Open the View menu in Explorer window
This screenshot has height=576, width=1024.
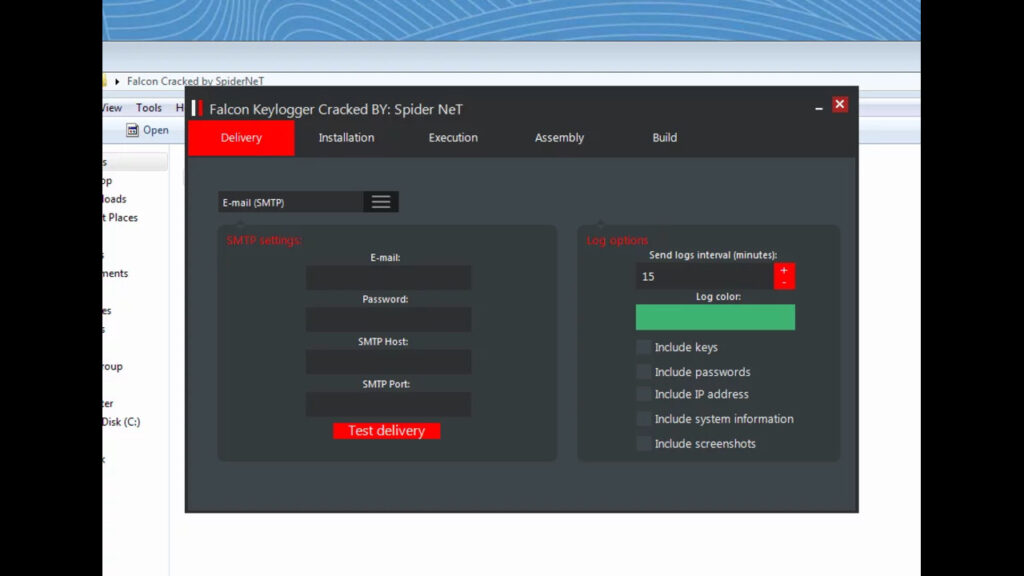coord(111,108)
